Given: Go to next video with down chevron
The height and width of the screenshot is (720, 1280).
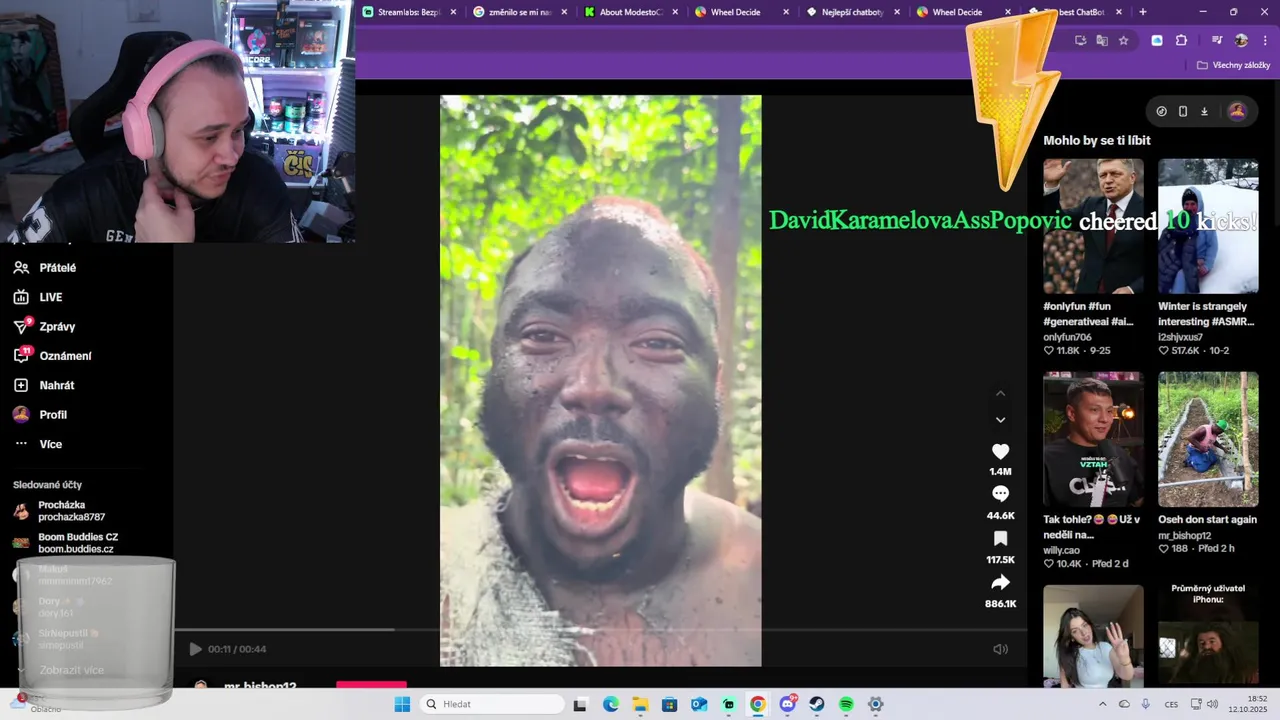Looking at the screenshot, I should [x=1000, y=420].
